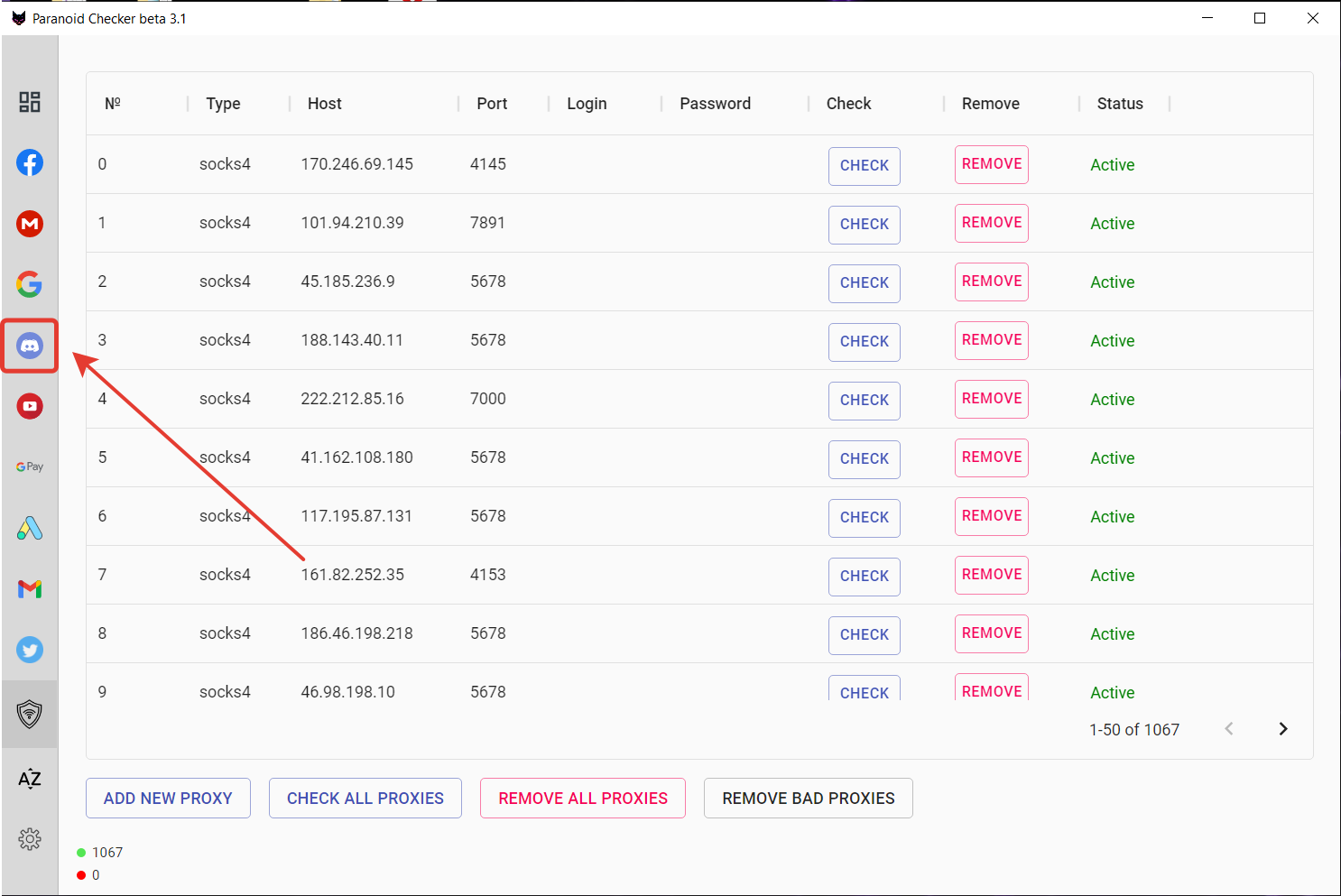Remove proxy 222.212.85.16
Screen dimensions: 1341x896
tap(992, 399)
